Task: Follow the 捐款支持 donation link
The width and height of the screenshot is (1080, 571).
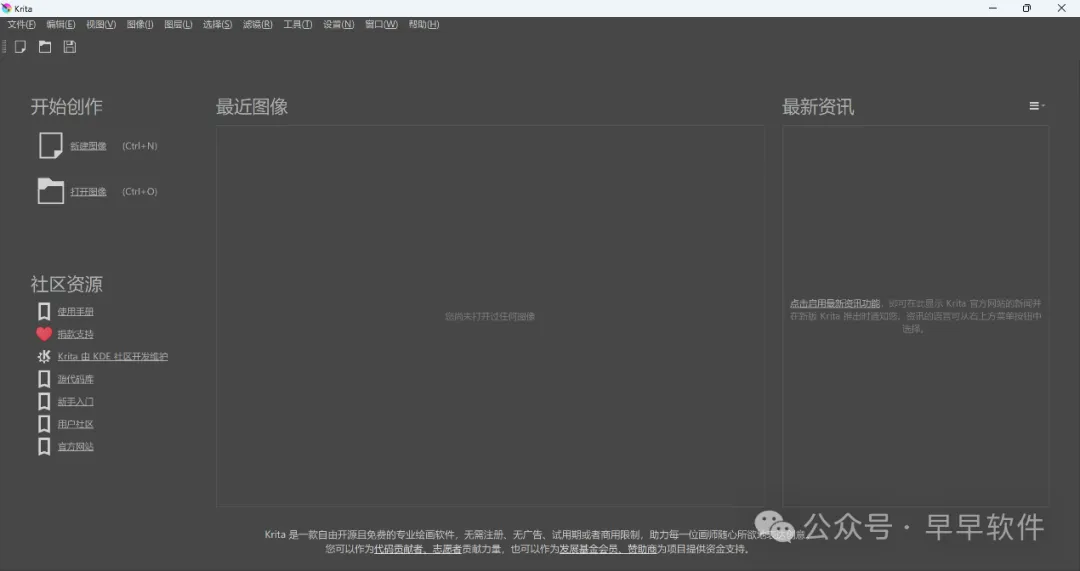Action: [76, 334]
